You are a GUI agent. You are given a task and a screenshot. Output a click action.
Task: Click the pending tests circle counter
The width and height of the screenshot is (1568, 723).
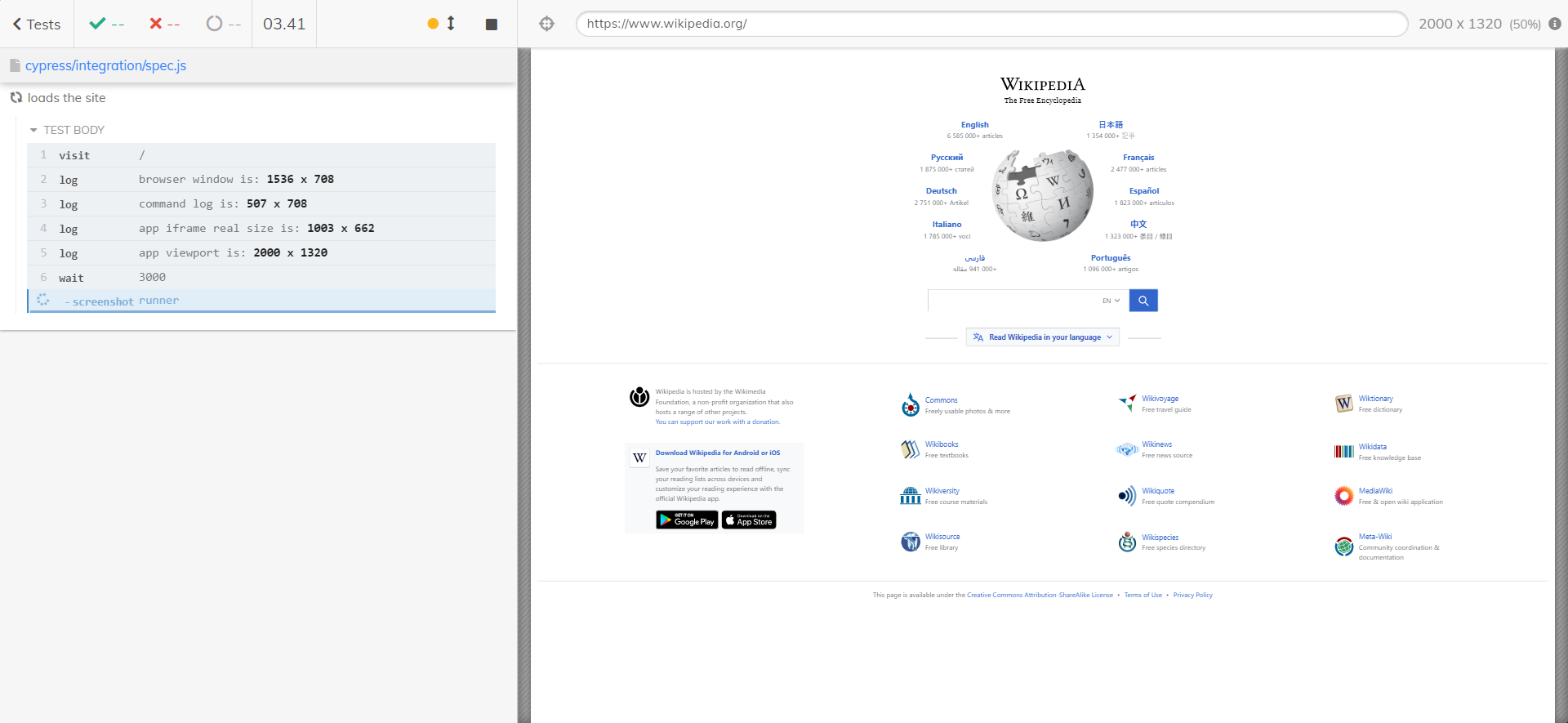(224, 24)
